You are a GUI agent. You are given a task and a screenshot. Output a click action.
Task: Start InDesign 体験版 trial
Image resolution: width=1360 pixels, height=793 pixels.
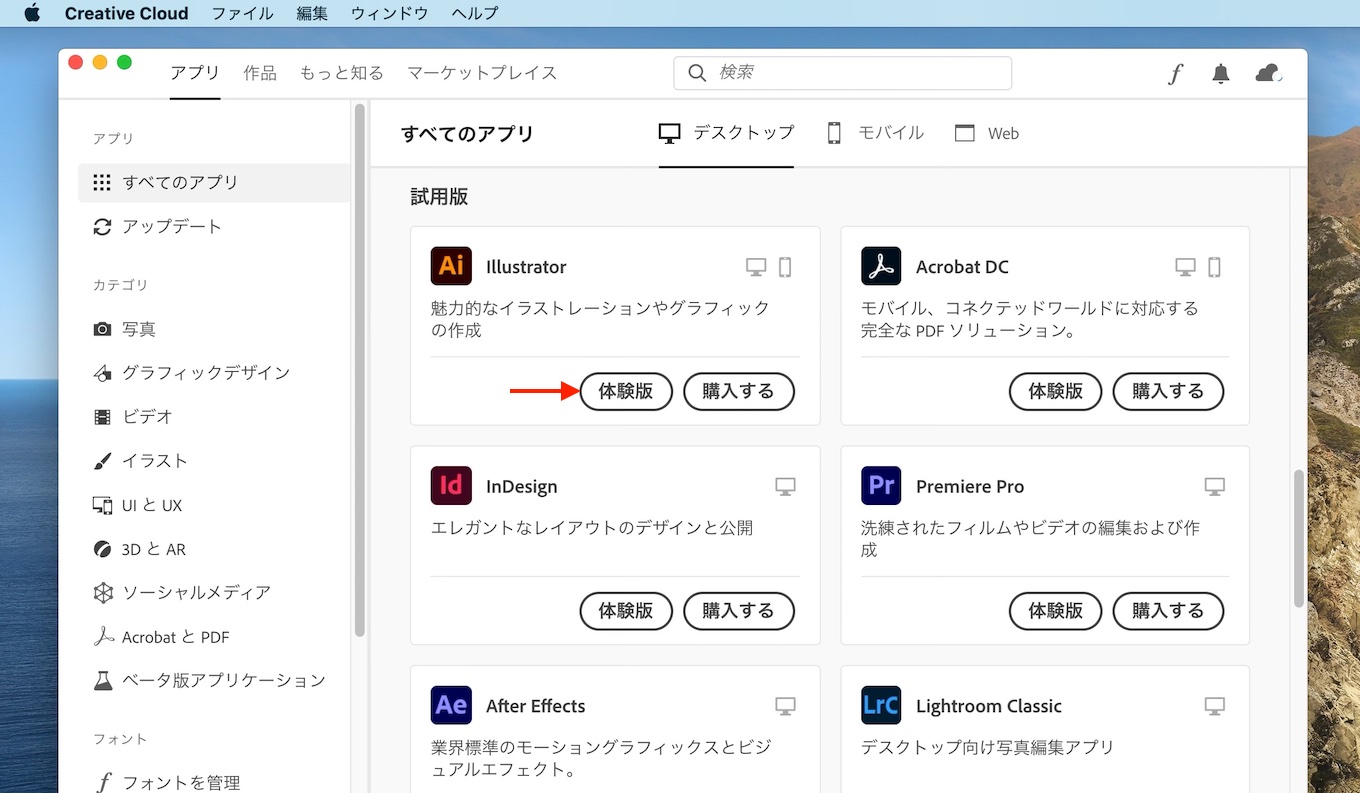[x=626, y=611]
